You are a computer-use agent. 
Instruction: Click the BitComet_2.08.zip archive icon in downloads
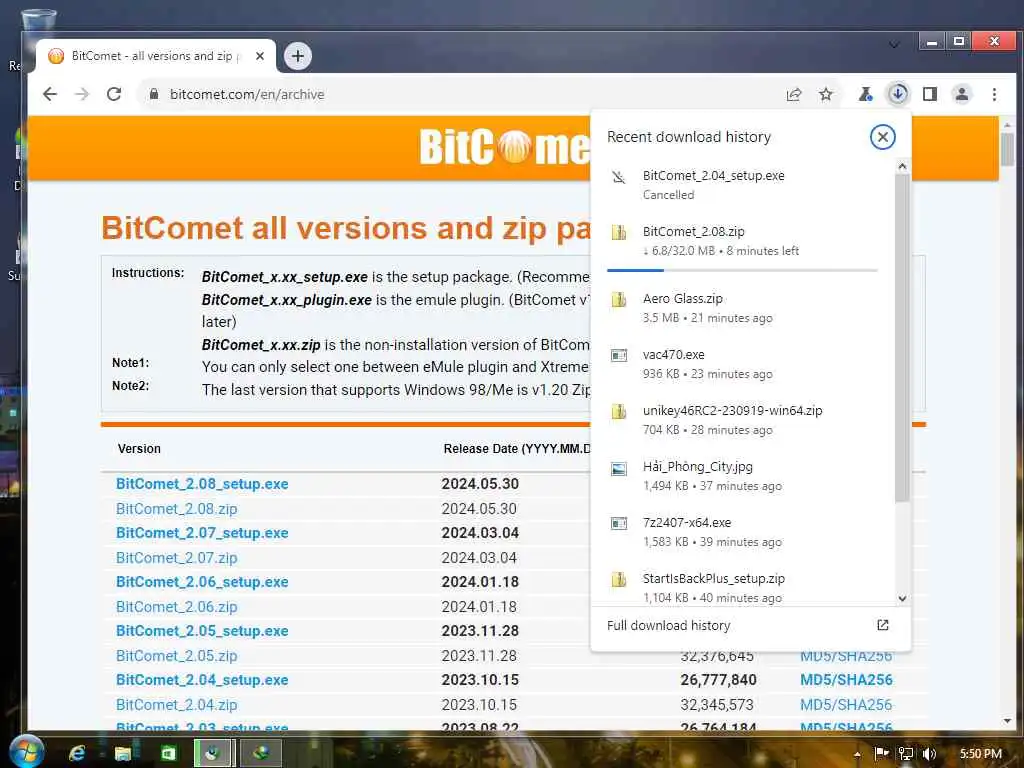pyautogui.click(x=618, y=232)
